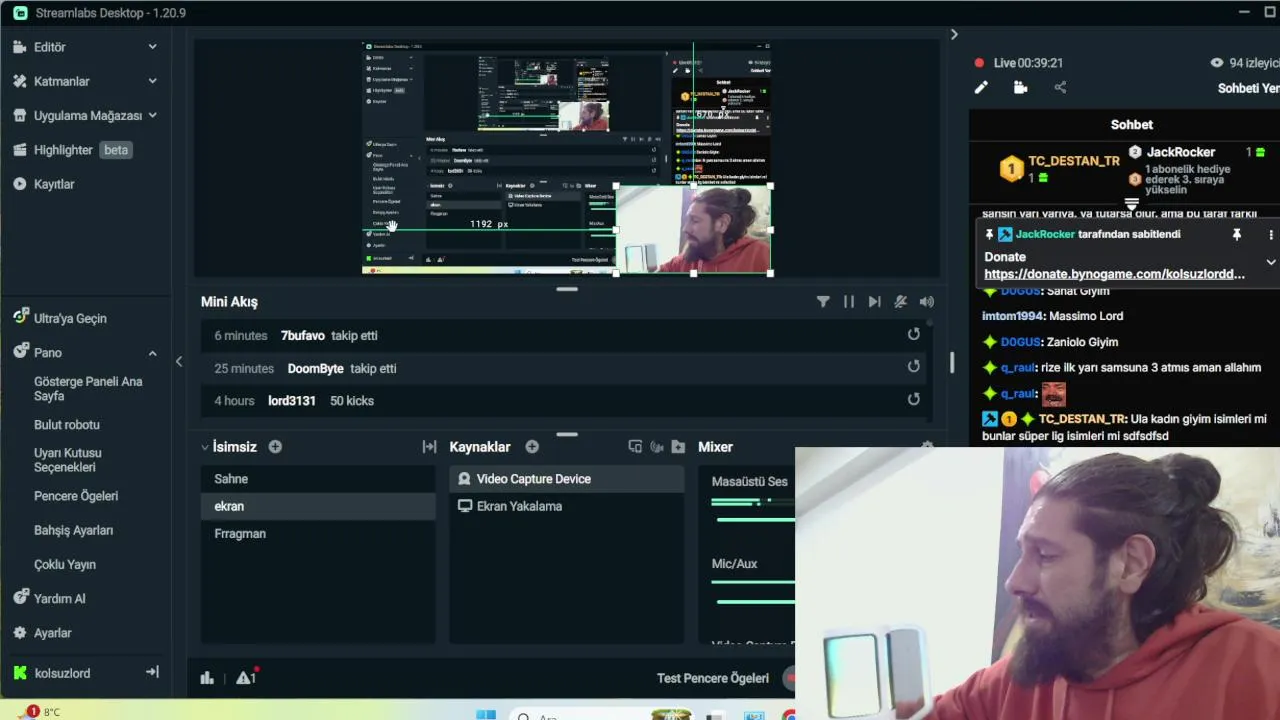Image resolution: width=1280 pixels, height=720 pixels.
Task: Open Kayıtlar recordings page
Action: [x=54, y=184]
